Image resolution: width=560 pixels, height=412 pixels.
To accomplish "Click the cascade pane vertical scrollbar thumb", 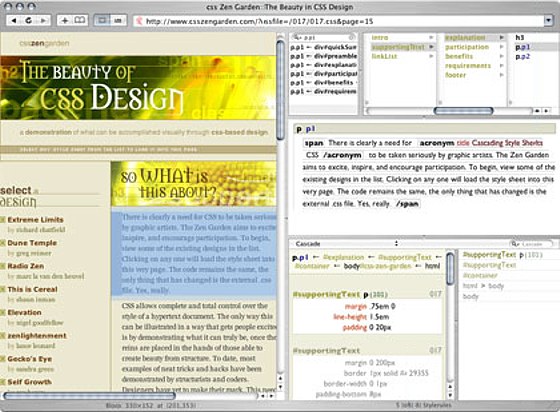I will pos(450,270).
